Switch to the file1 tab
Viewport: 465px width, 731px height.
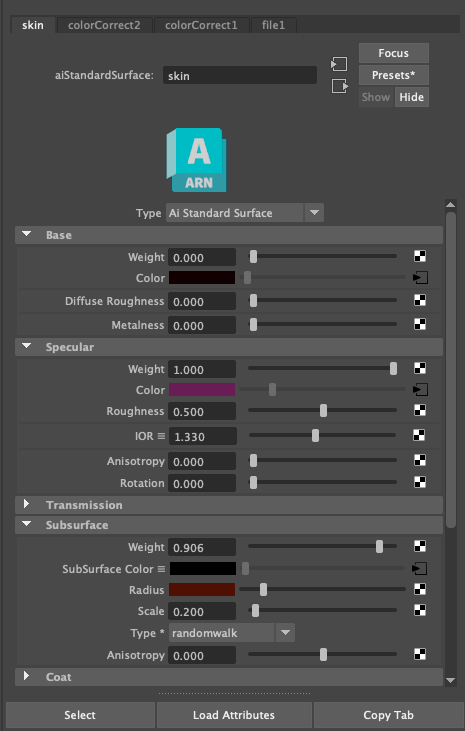pyautogui.click(x=273, y=25)
